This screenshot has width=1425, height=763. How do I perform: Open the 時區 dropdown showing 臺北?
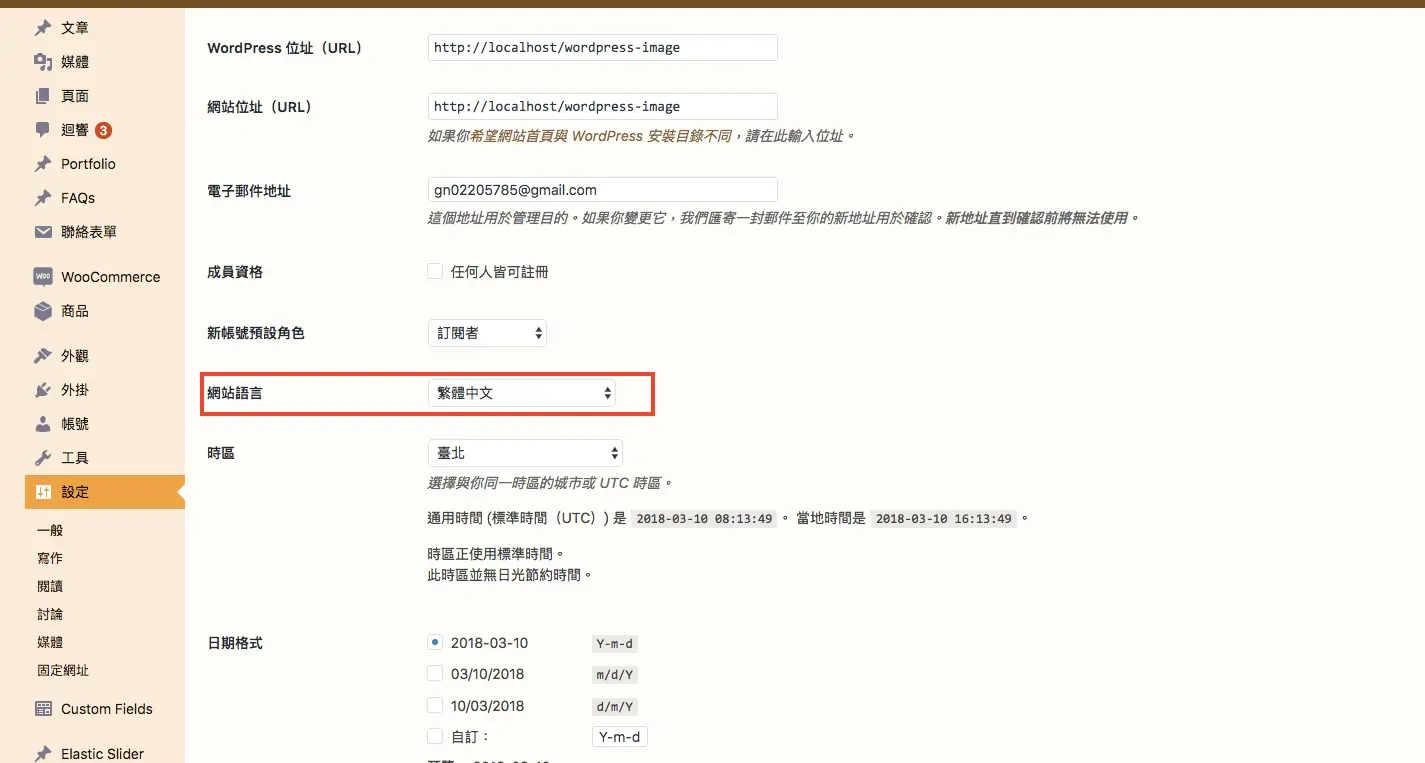(525, 453)
